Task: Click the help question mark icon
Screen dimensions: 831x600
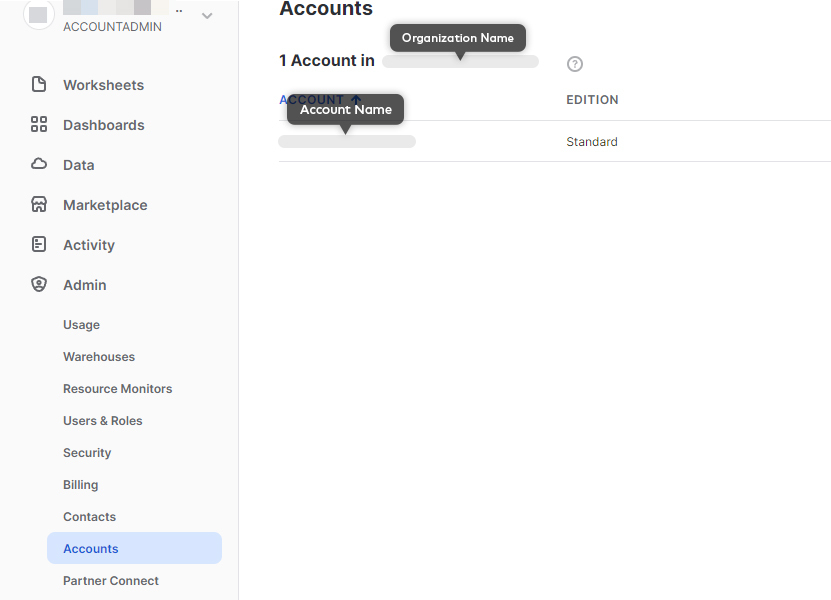Action: tap(574, 64)
